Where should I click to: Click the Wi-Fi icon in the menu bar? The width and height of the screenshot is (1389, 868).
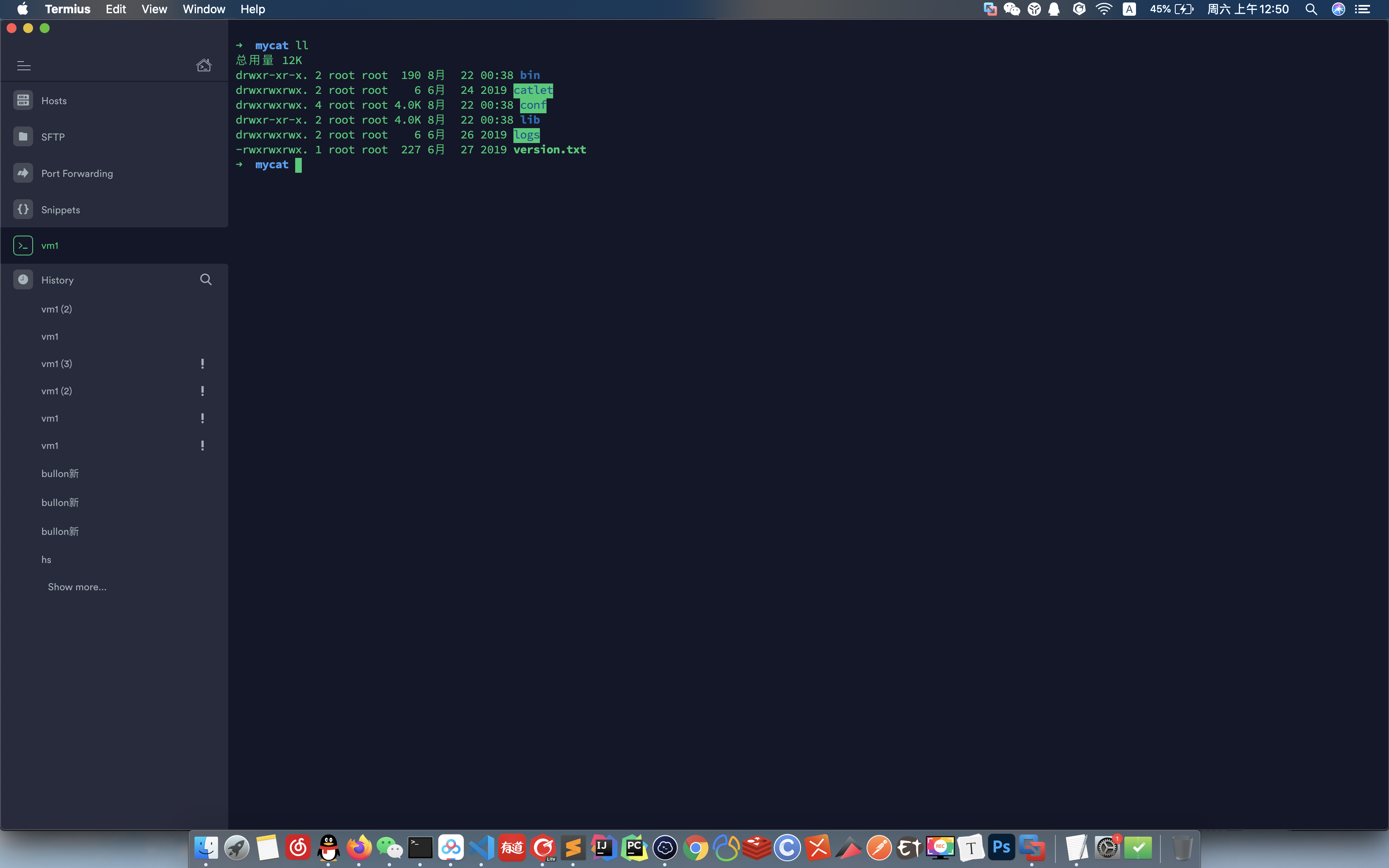pos(1103,9)
